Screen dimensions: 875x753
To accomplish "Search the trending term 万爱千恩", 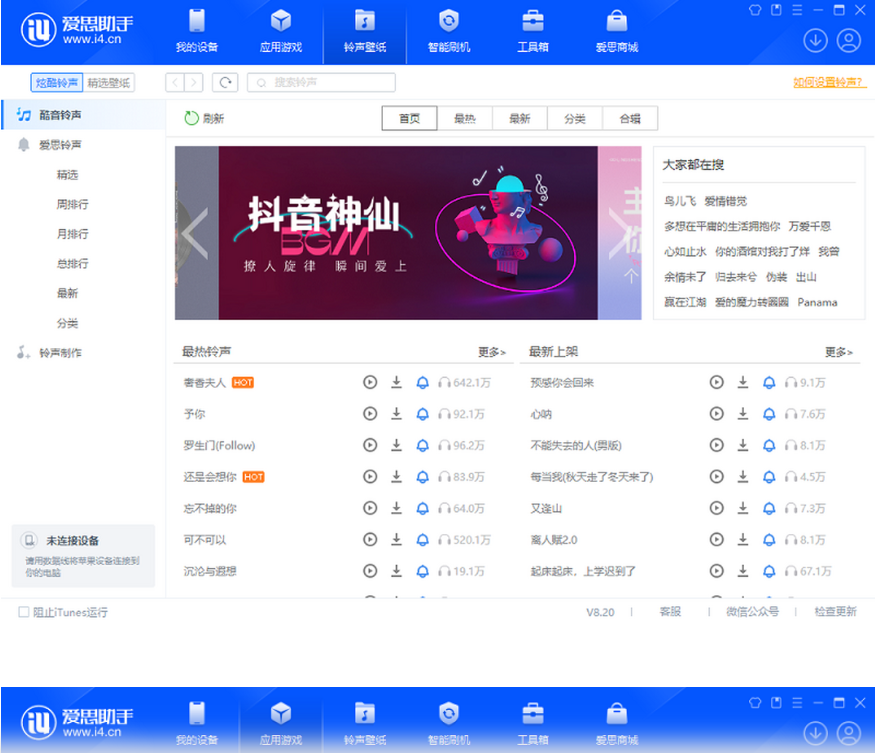I will [810, 226].
